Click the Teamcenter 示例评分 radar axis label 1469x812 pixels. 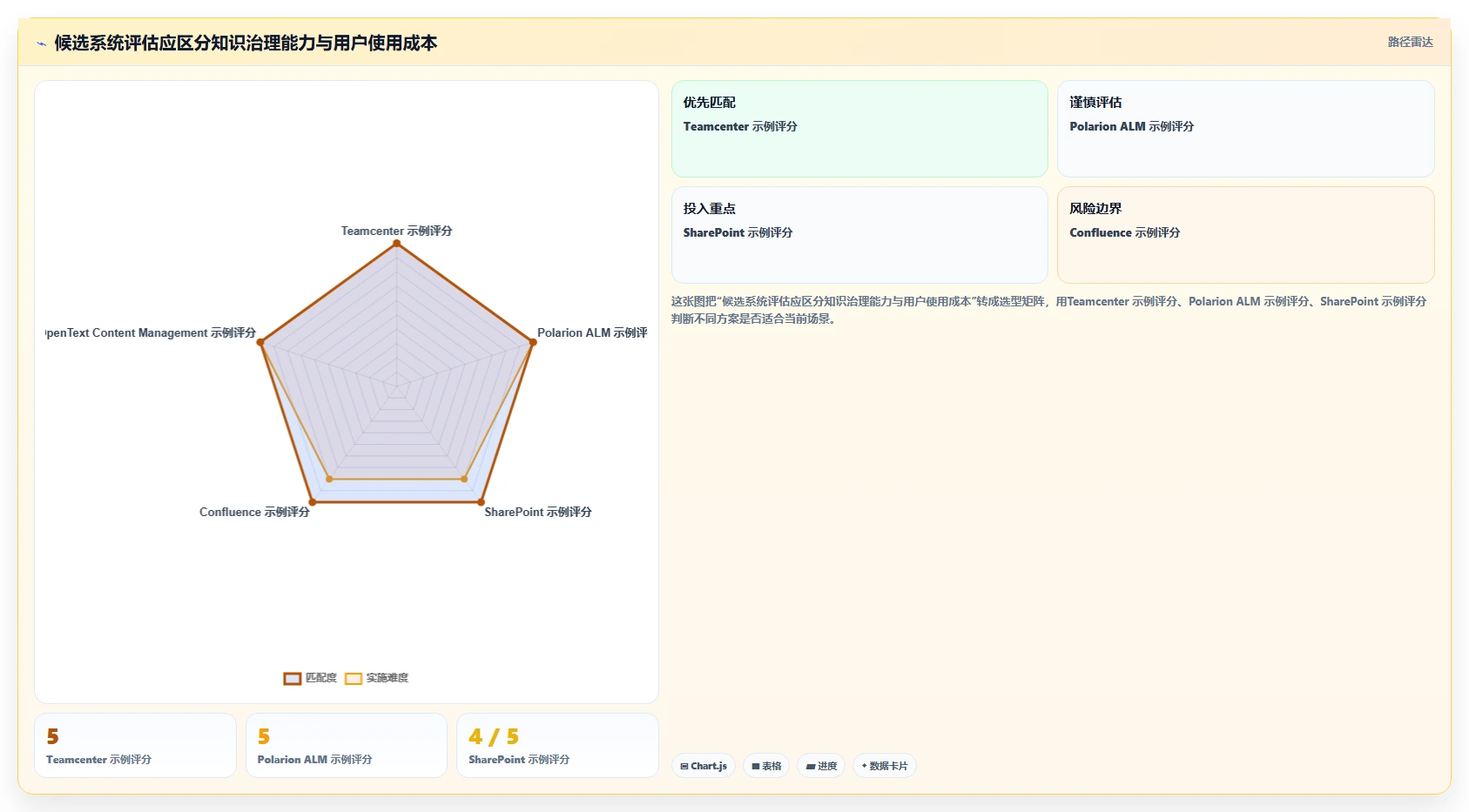coord(396,231)
